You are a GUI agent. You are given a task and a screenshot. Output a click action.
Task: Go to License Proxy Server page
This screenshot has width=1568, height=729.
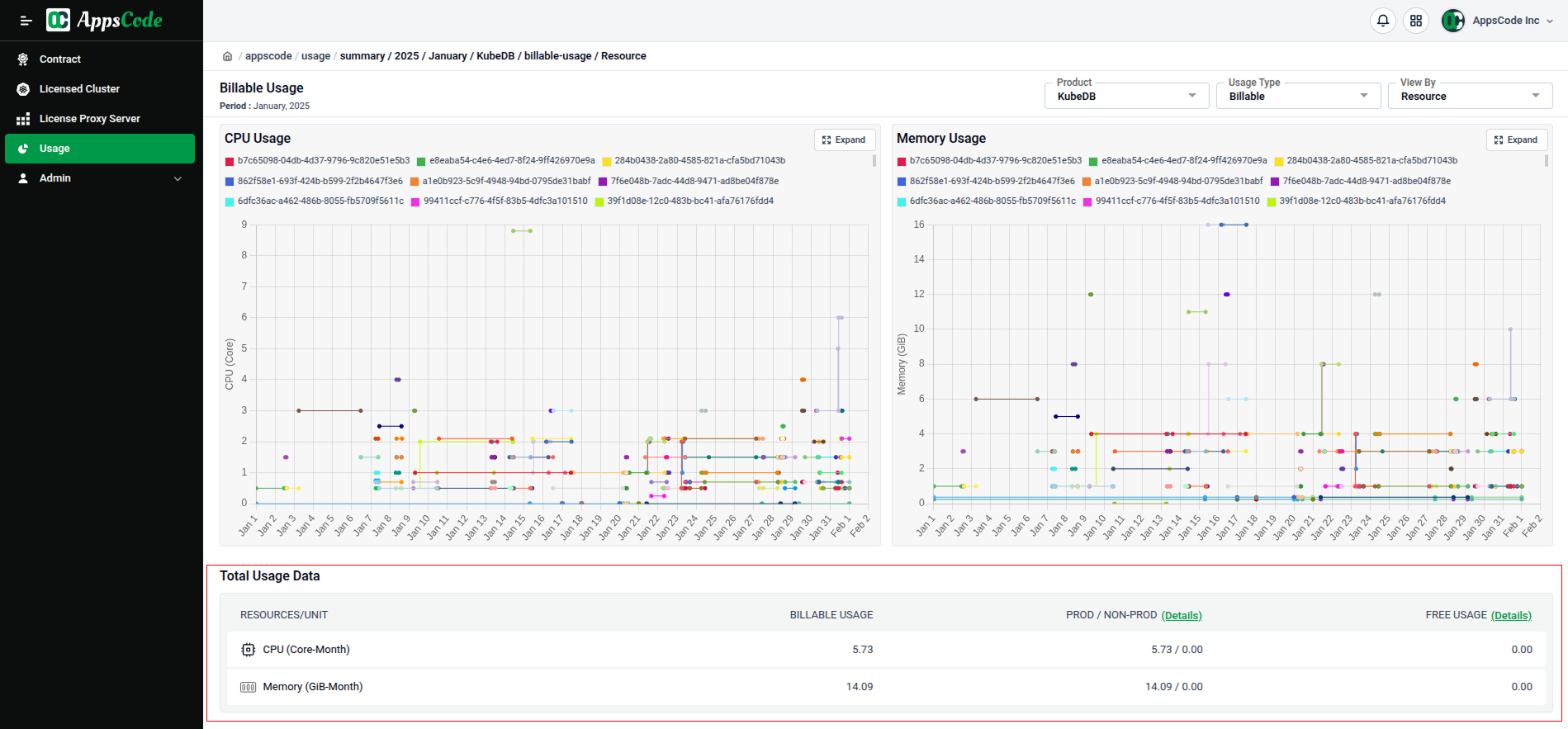pos(89,119)
